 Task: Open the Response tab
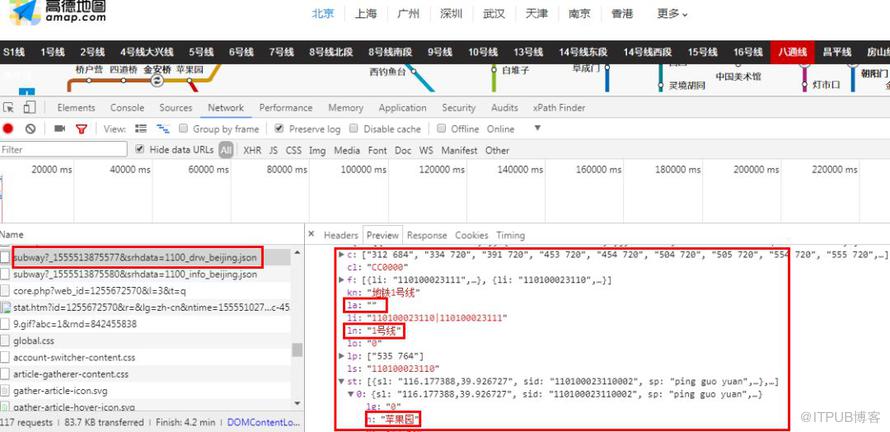427,235
